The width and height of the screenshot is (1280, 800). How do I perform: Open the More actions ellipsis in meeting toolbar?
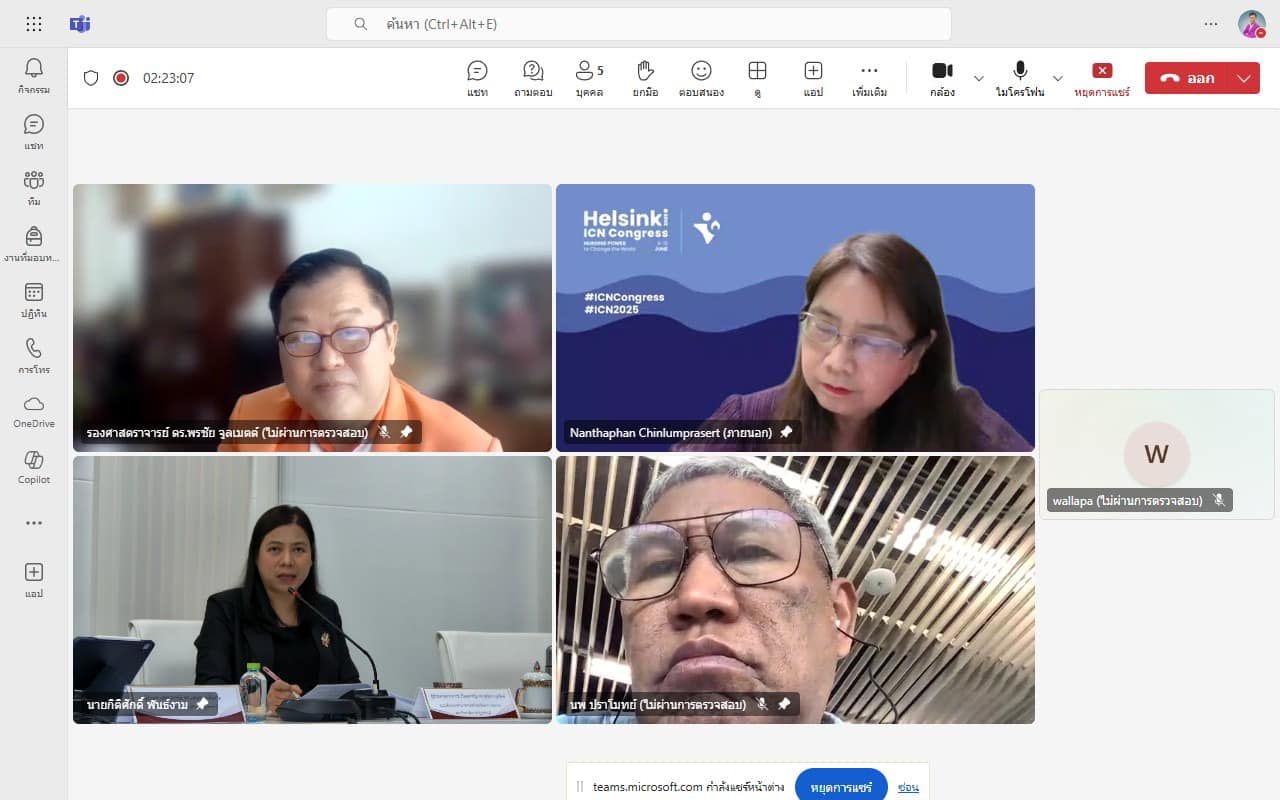869,78
